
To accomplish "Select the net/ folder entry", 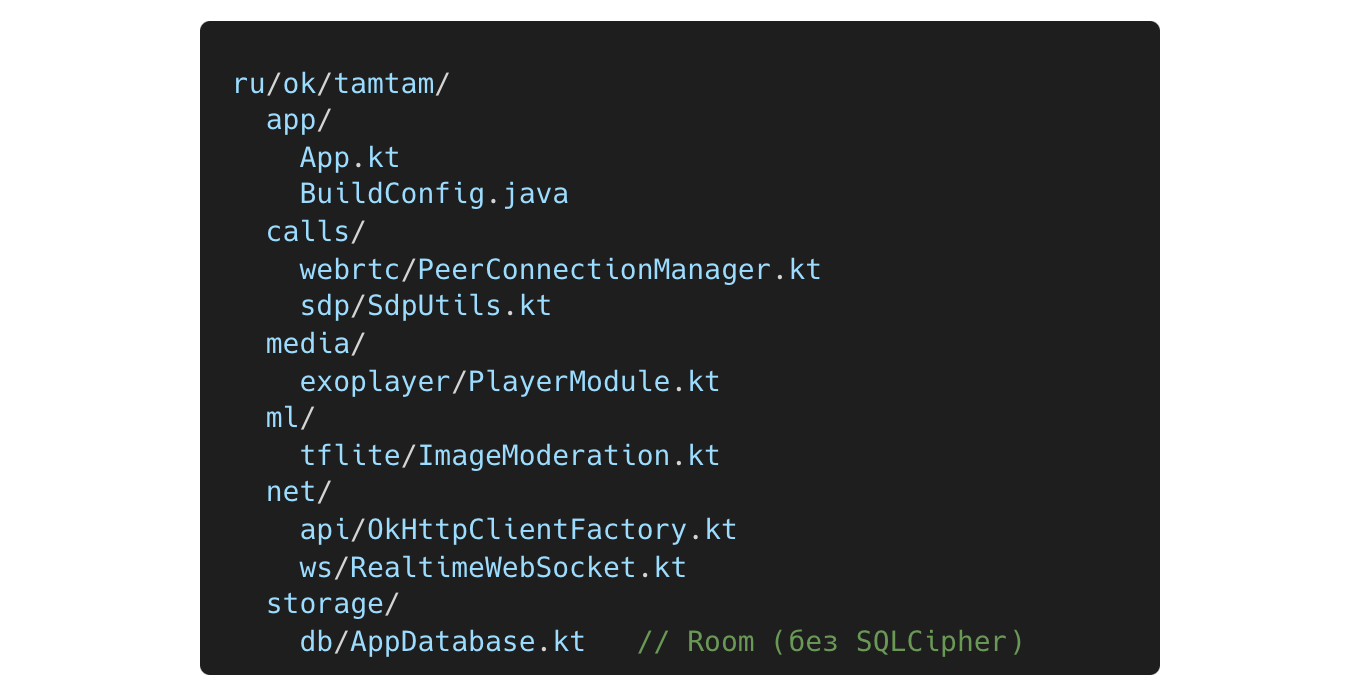I will click(x=298, y=492).
